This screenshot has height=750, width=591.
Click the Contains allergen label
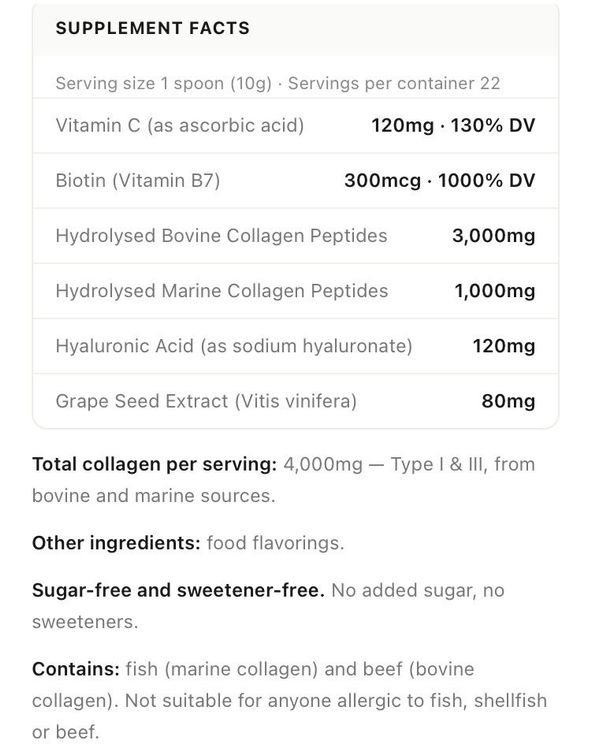tap(76, 669)
